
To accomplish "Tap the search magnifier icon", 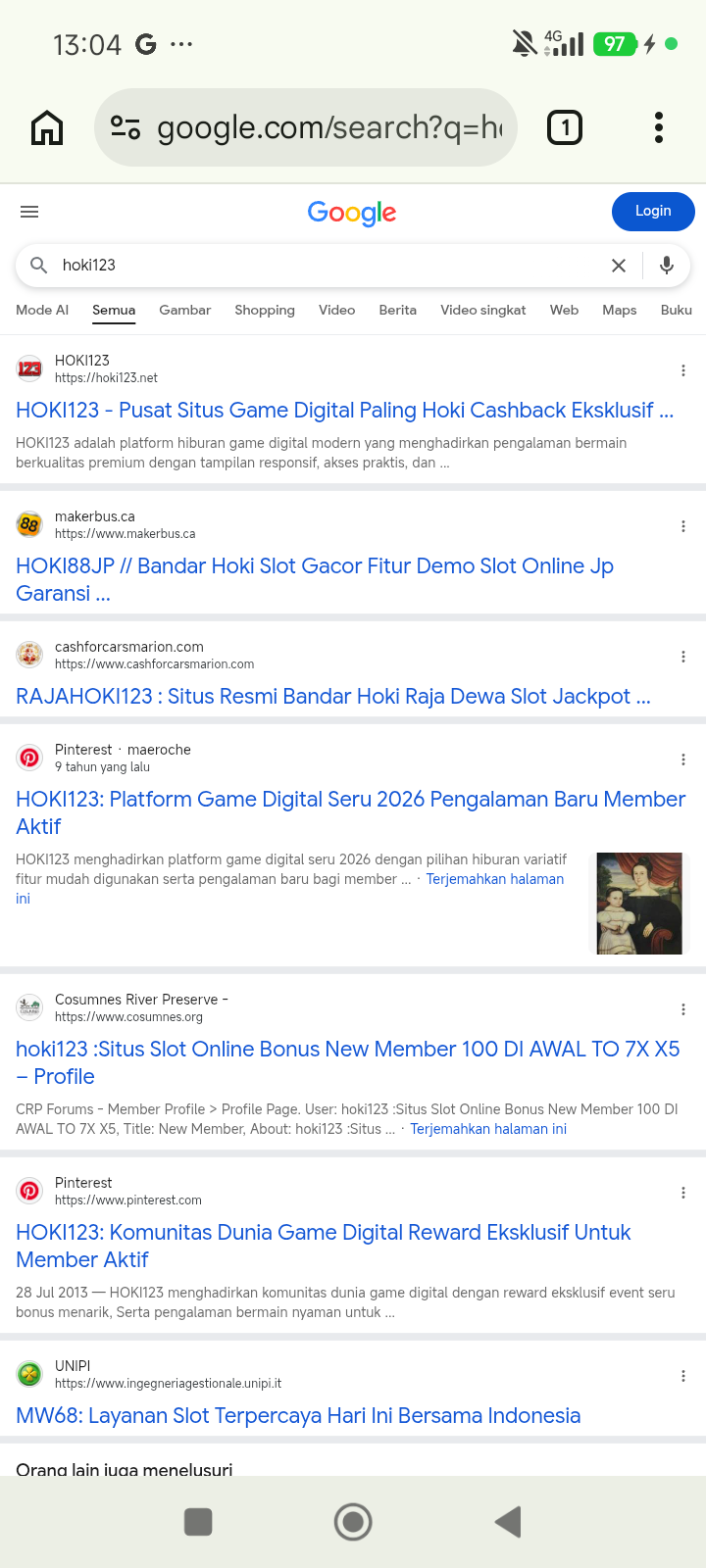I will (39, 265).
